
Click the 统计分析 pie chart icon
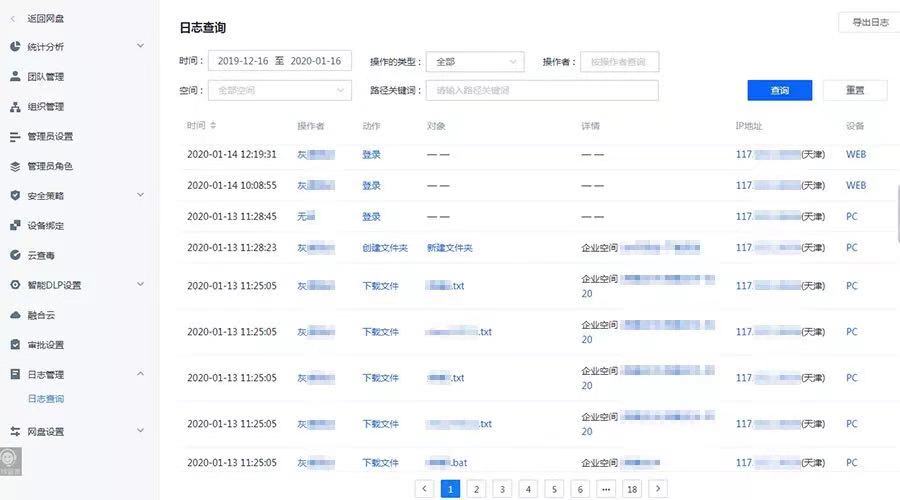point(15,47)
